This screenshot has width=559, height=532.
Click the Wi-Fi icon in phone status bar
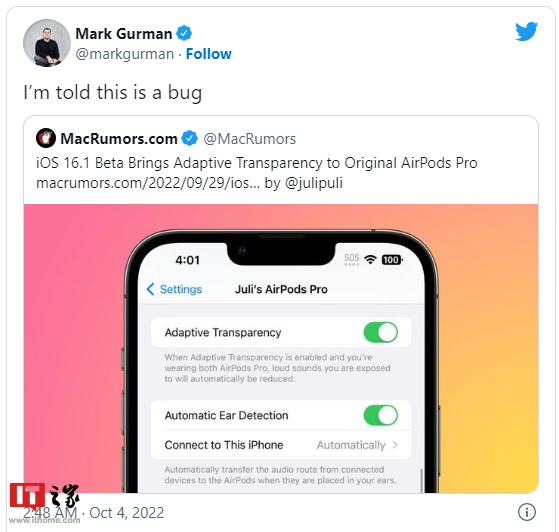(370, 260)
